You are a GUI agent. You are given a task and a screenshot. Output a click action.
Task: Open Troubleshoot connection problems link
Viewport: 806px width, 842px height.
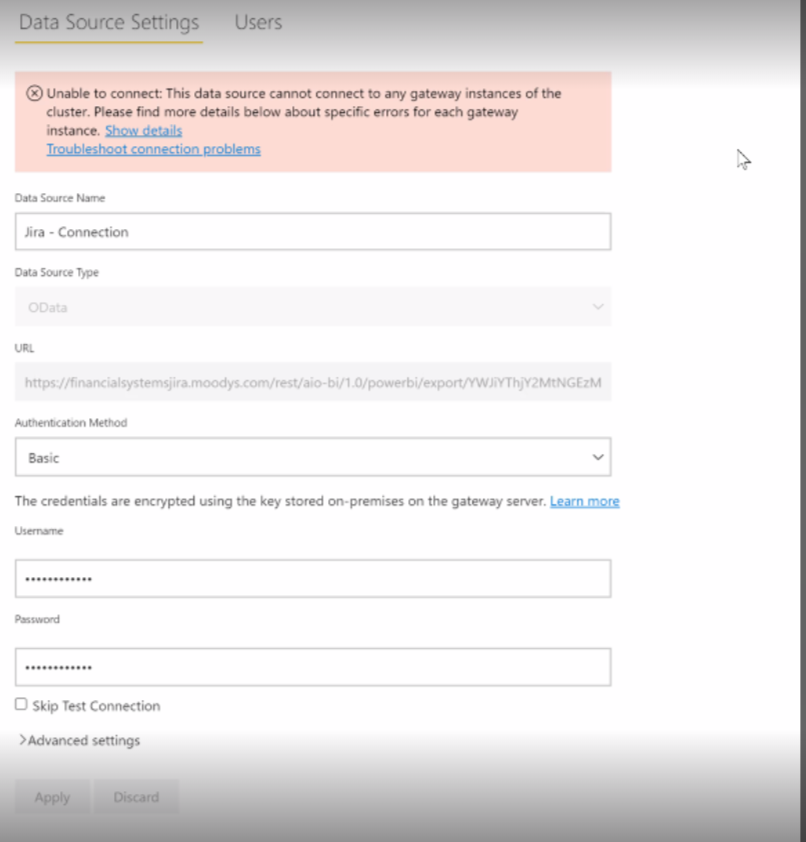coord(154,149)
